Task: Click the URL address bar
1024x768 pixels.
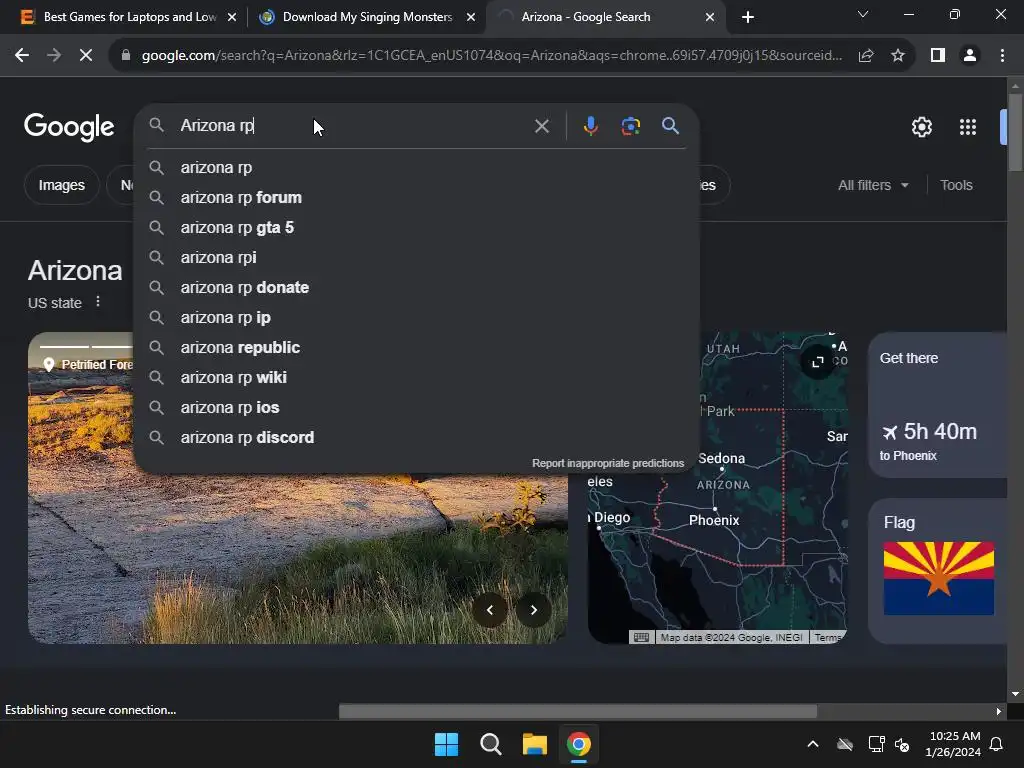Action: click(x=491, y=56)
